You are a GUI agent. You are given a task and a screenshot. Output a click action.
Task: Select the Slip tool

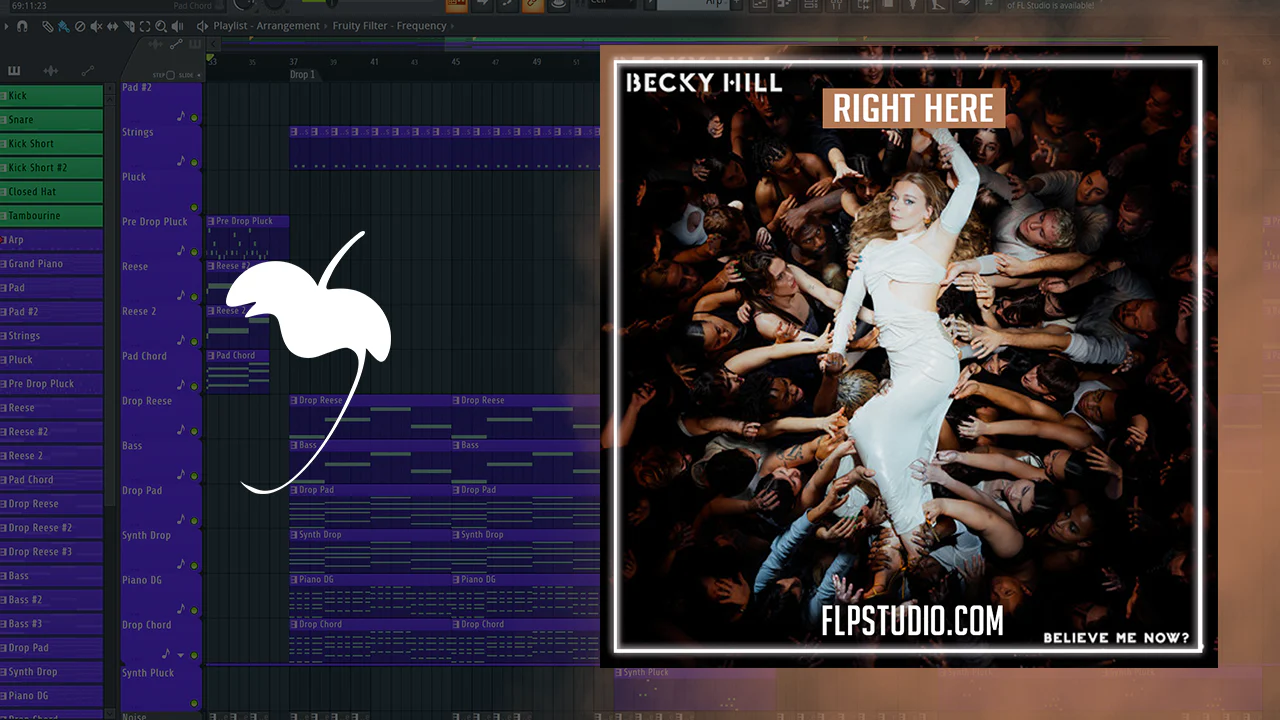coord(112,26)
